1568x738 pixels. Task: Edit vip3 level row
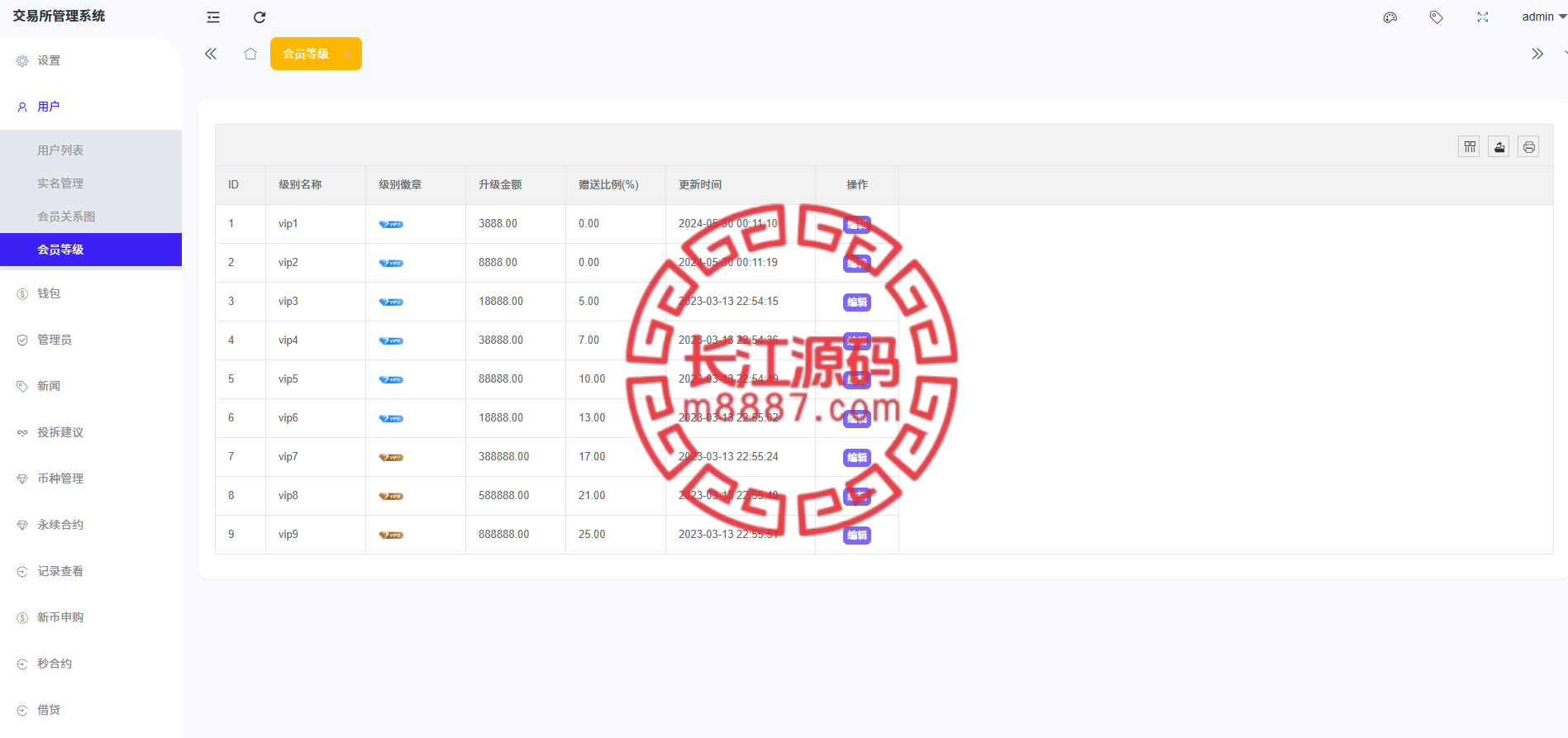pyautogui.click(x=857, y=302)
